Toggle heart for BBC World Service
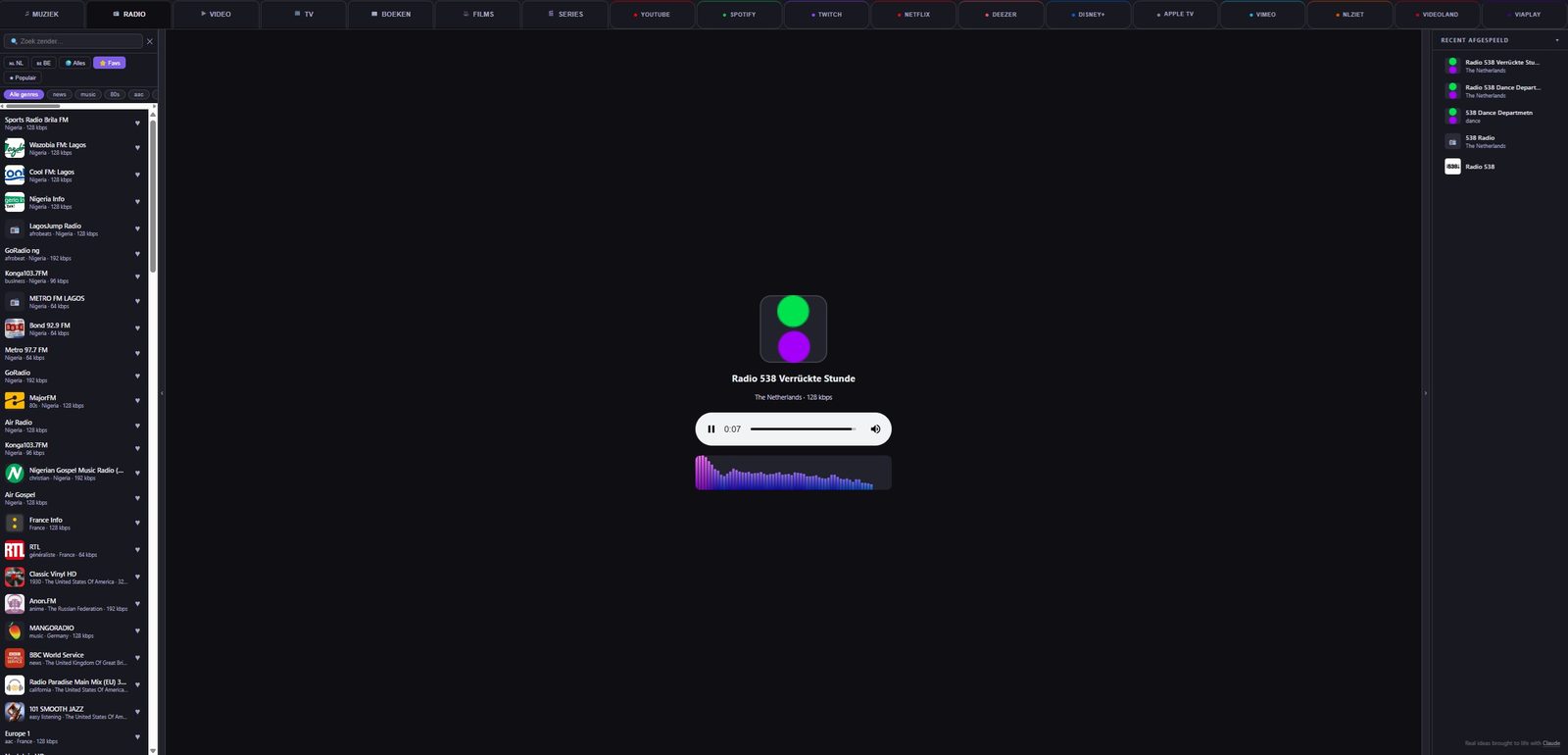The height and width of the screenshot is (755, 1568). tap(137, 658)
